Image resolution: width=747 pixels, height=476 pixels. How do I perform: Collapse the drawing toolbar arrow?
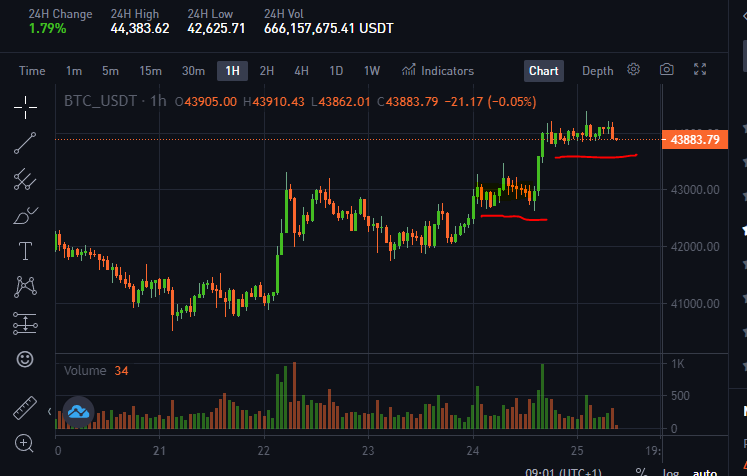point(50,411)
